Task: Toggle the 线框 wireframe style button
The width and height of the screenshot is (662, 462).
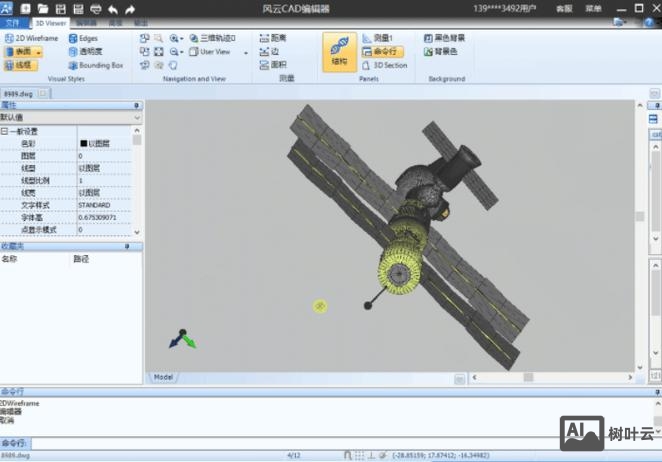Action: pos(19,65)
